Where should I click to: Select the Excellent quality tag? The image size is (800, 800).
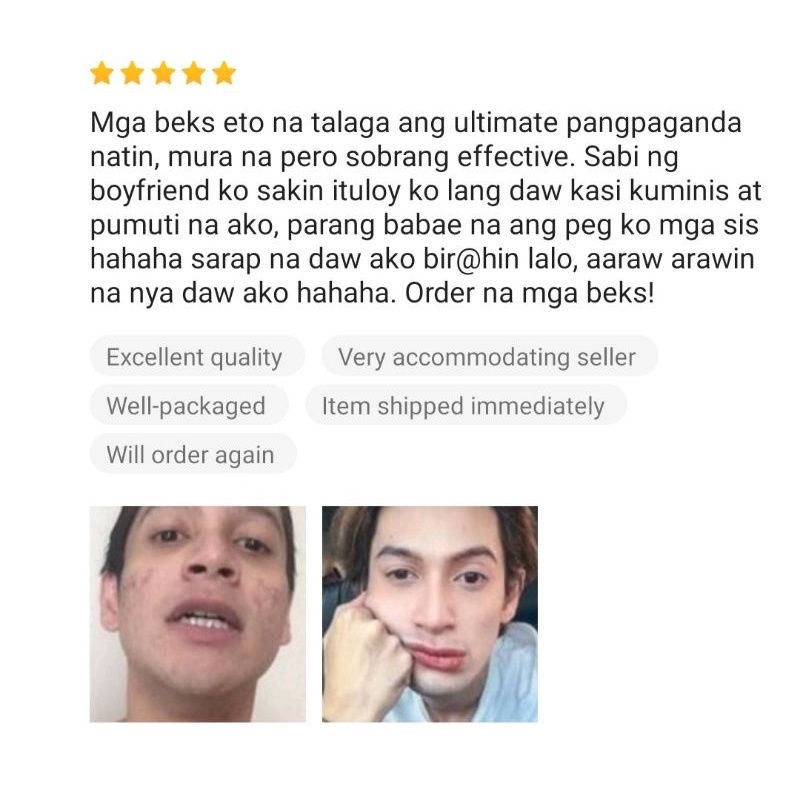click(x=197, y=356)
